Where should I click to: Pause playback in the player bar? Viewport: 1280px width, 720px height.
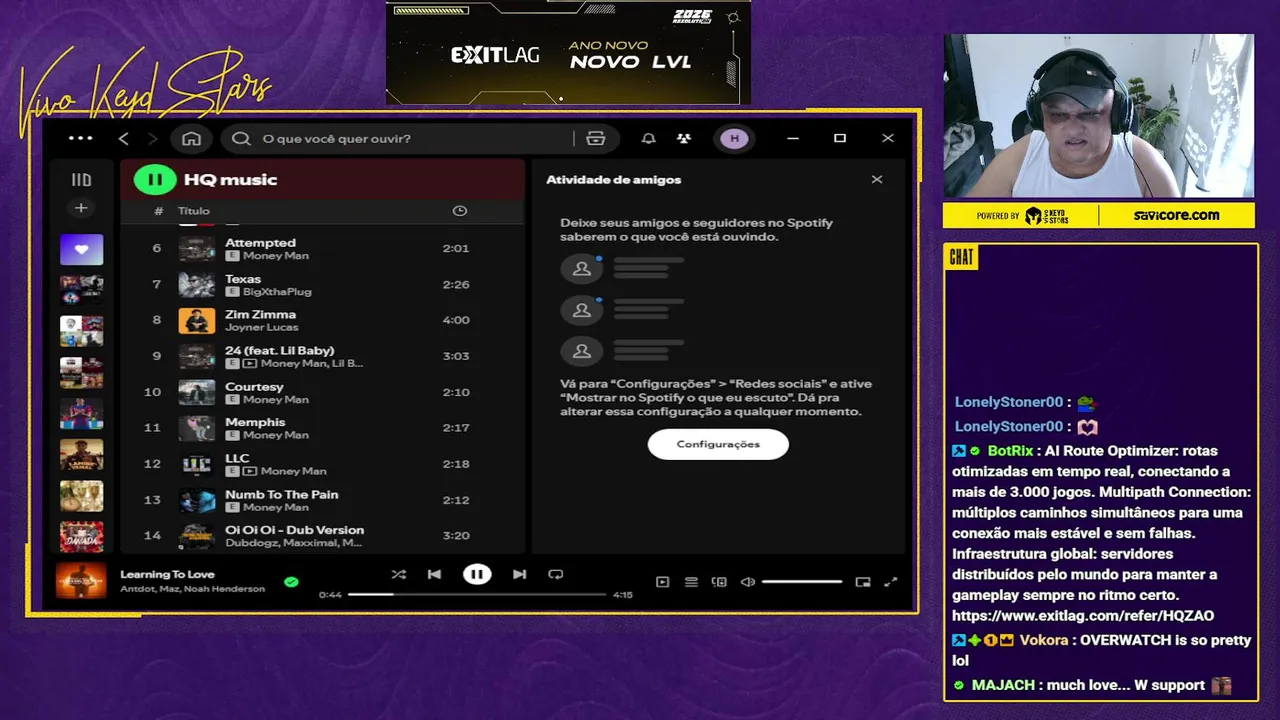point(477,574)
